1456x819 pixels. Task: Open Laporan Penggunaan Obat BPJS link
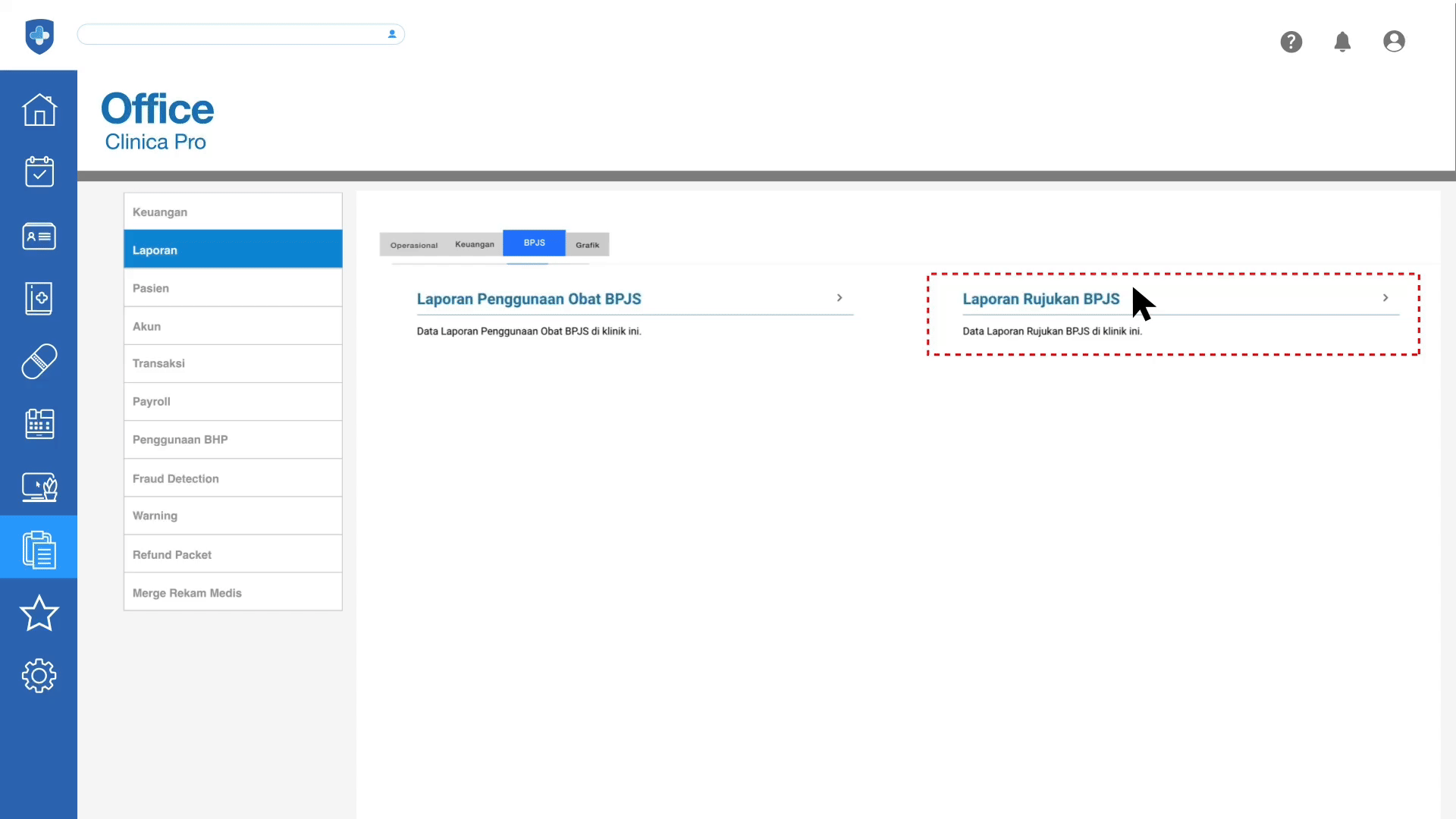click(x=529, y=299)
